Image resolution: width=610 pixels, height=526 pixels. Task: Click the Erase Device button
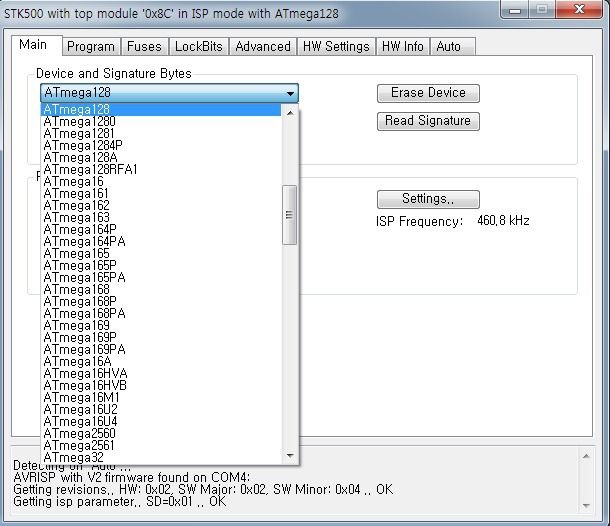coord(428,93)
